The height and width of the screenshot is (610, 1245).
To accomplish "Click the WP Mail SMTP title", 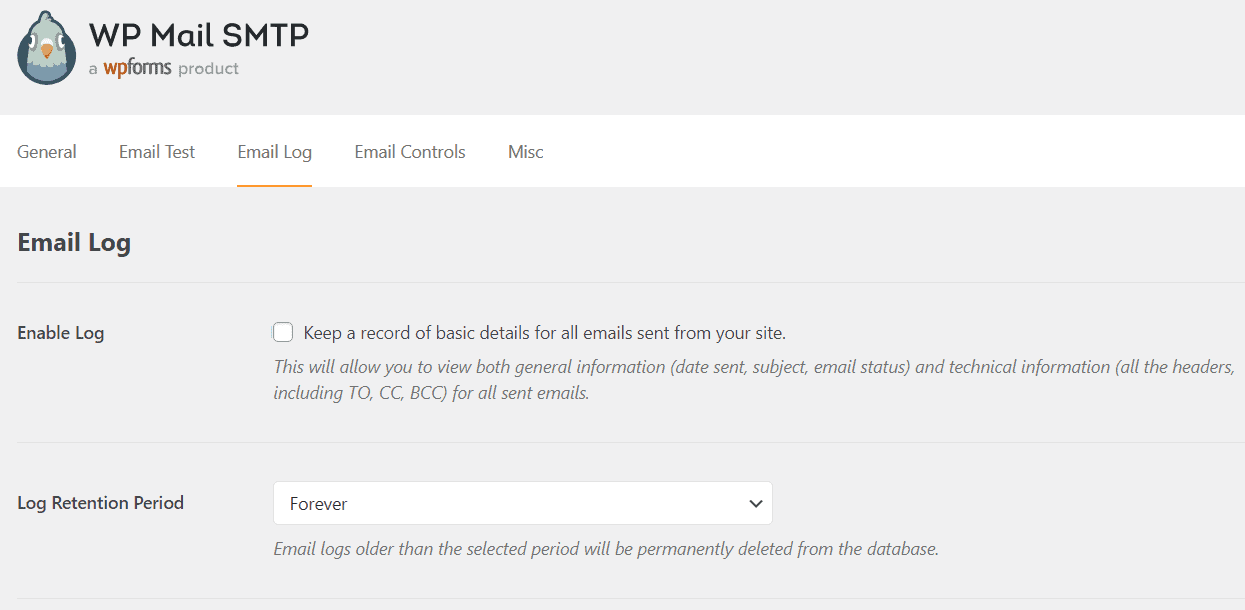I will pos(199,35).
